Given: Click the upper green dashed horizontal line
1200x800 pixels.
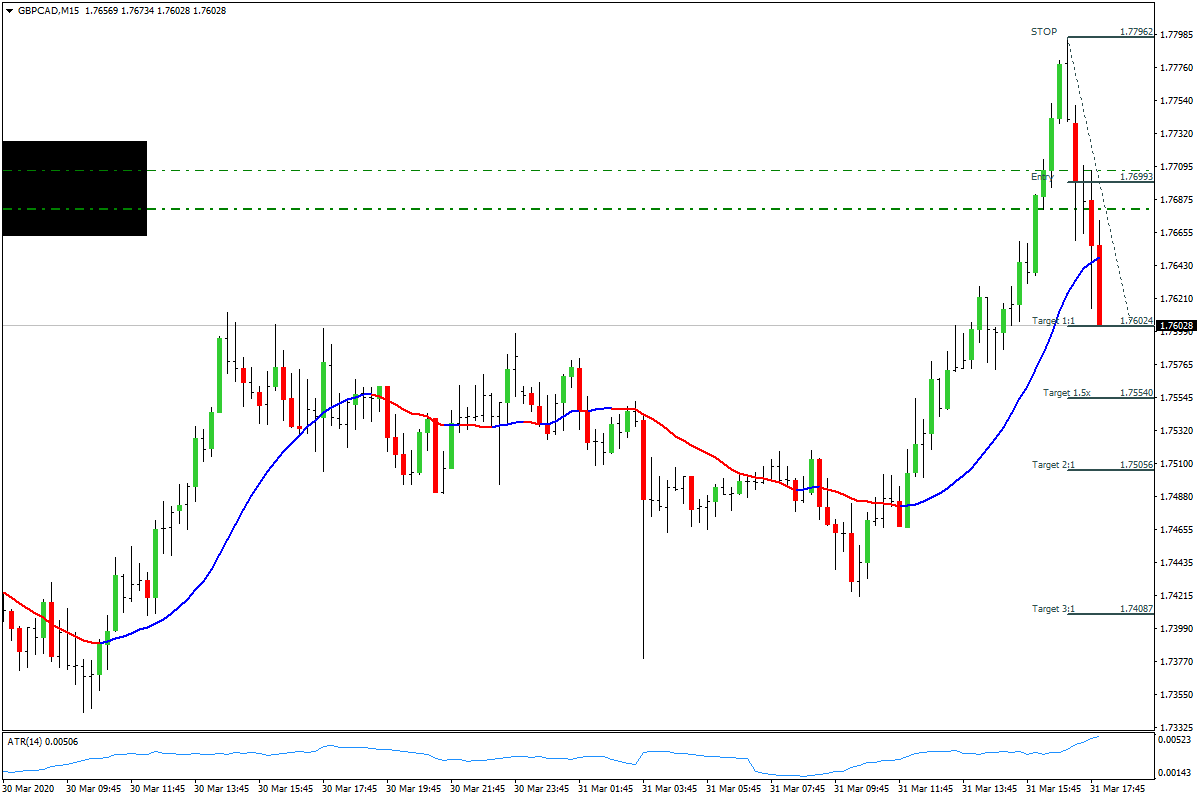Looking at the screenshot, I should (500, 170).
